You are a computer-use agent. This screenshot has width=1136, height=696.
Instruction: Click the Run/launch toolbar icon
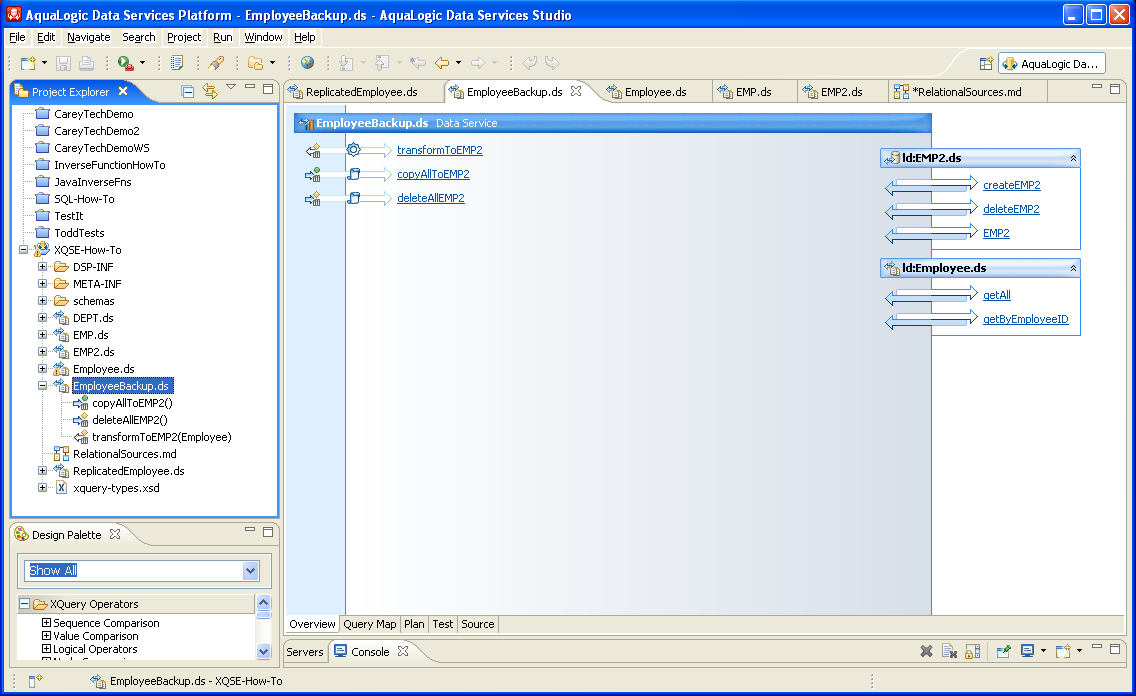click(126, 63)
